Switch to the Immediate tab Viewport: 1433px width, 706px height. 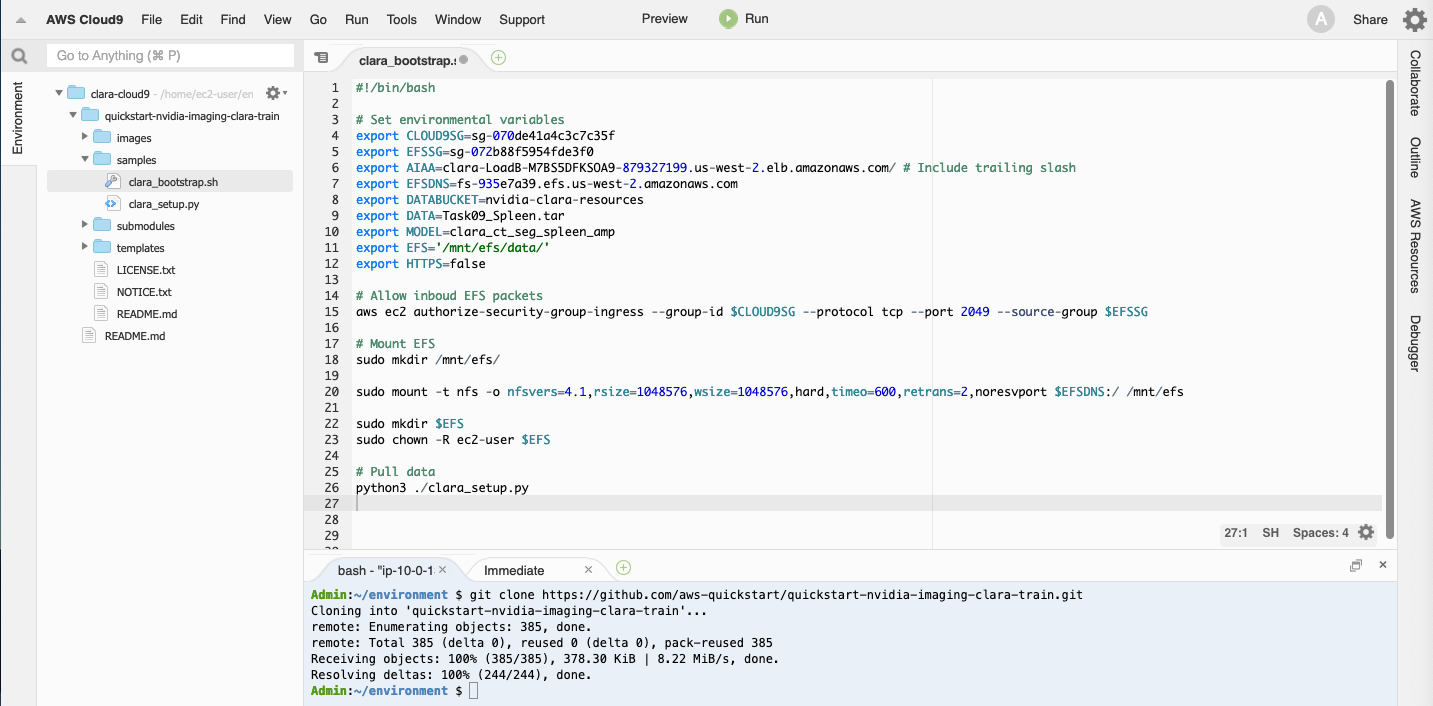(514, 570)
